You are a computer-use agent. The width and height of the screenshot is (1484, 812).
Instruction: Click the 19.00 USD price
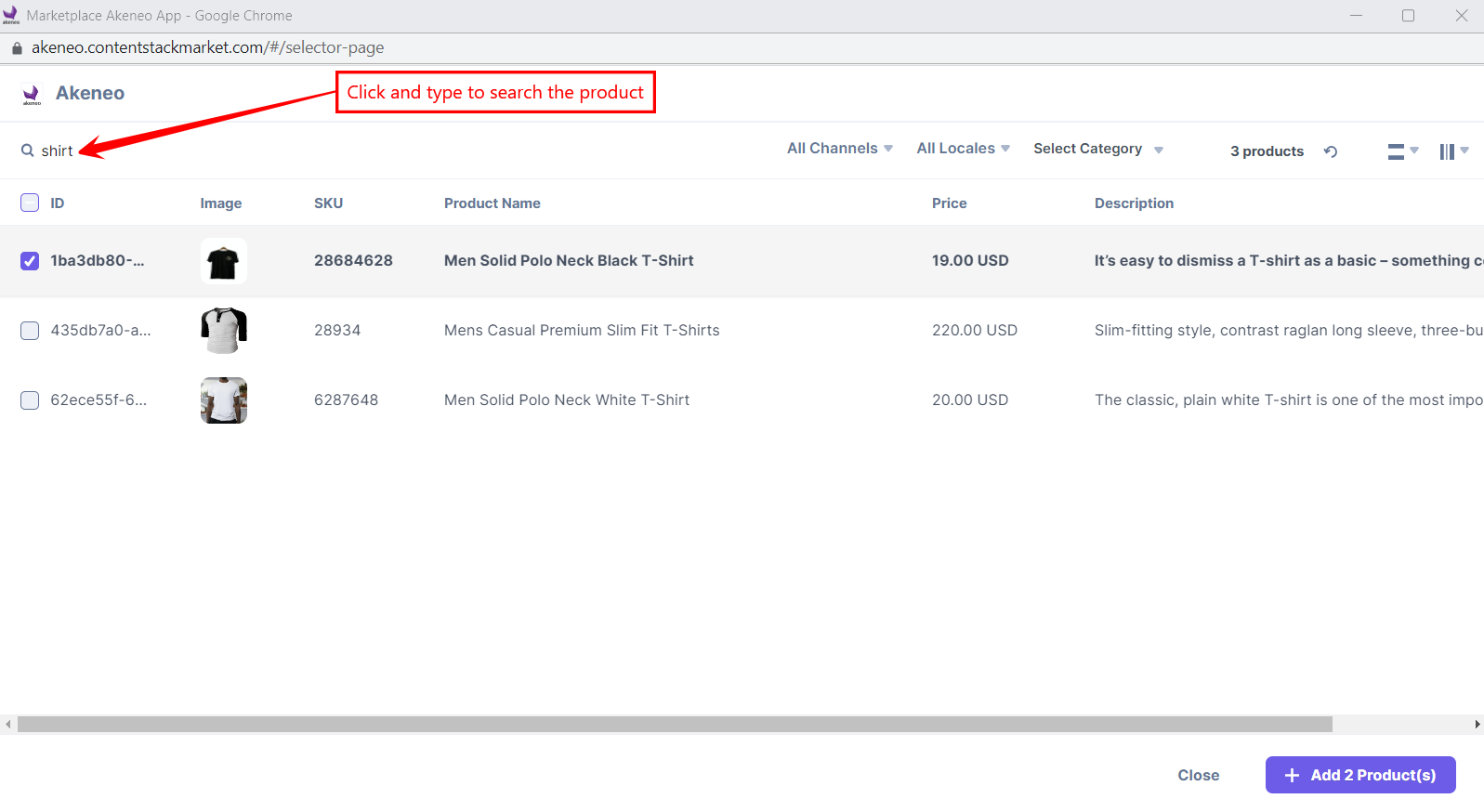point(970,261)
